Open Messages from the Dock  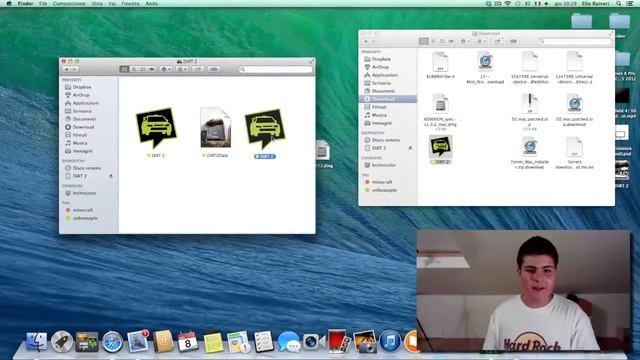289,342
